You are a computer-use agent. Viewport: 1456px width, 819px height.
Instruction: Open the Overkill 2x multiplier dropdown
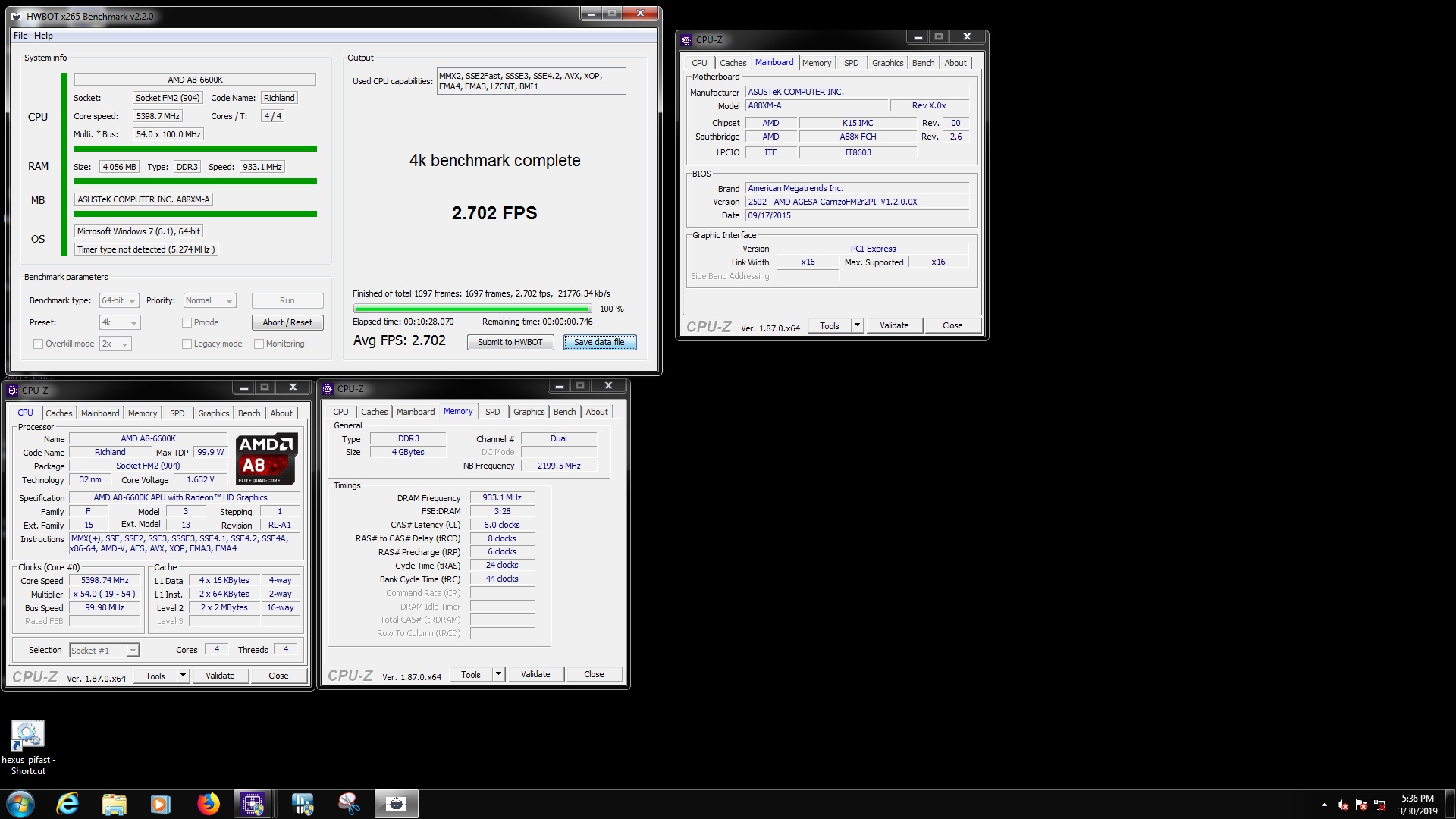[x=115, y=344]
